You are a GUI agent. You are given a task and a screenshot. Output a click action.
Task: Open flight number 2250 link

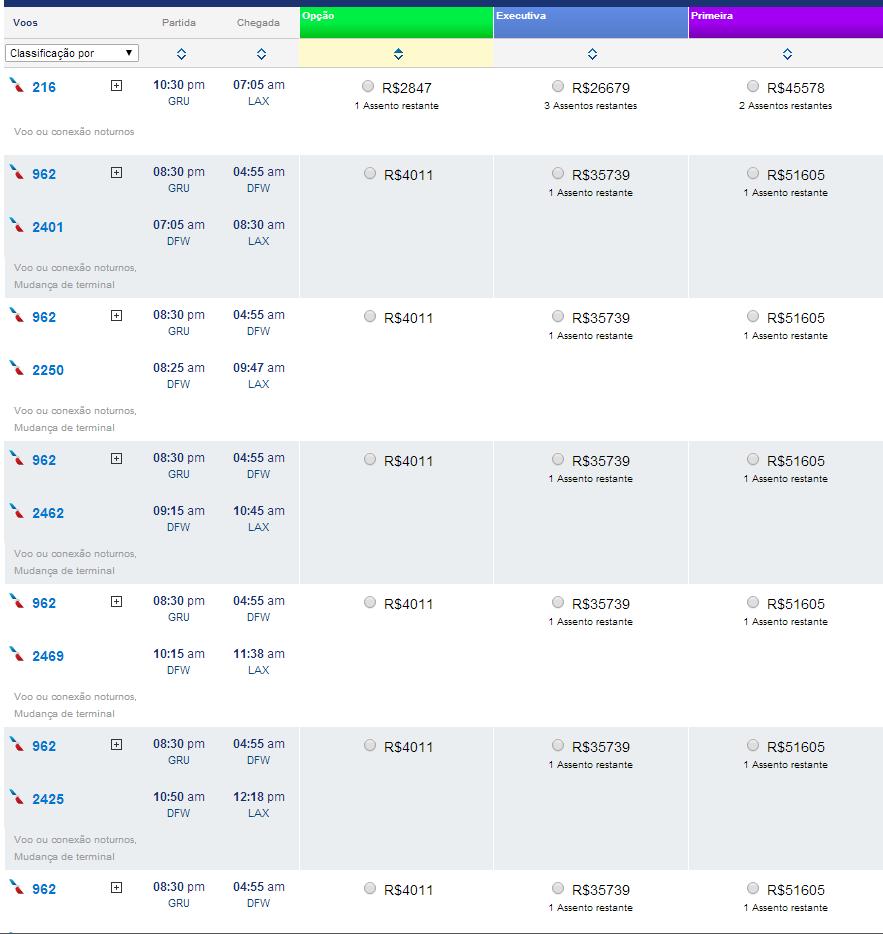[x=48, y=370]
